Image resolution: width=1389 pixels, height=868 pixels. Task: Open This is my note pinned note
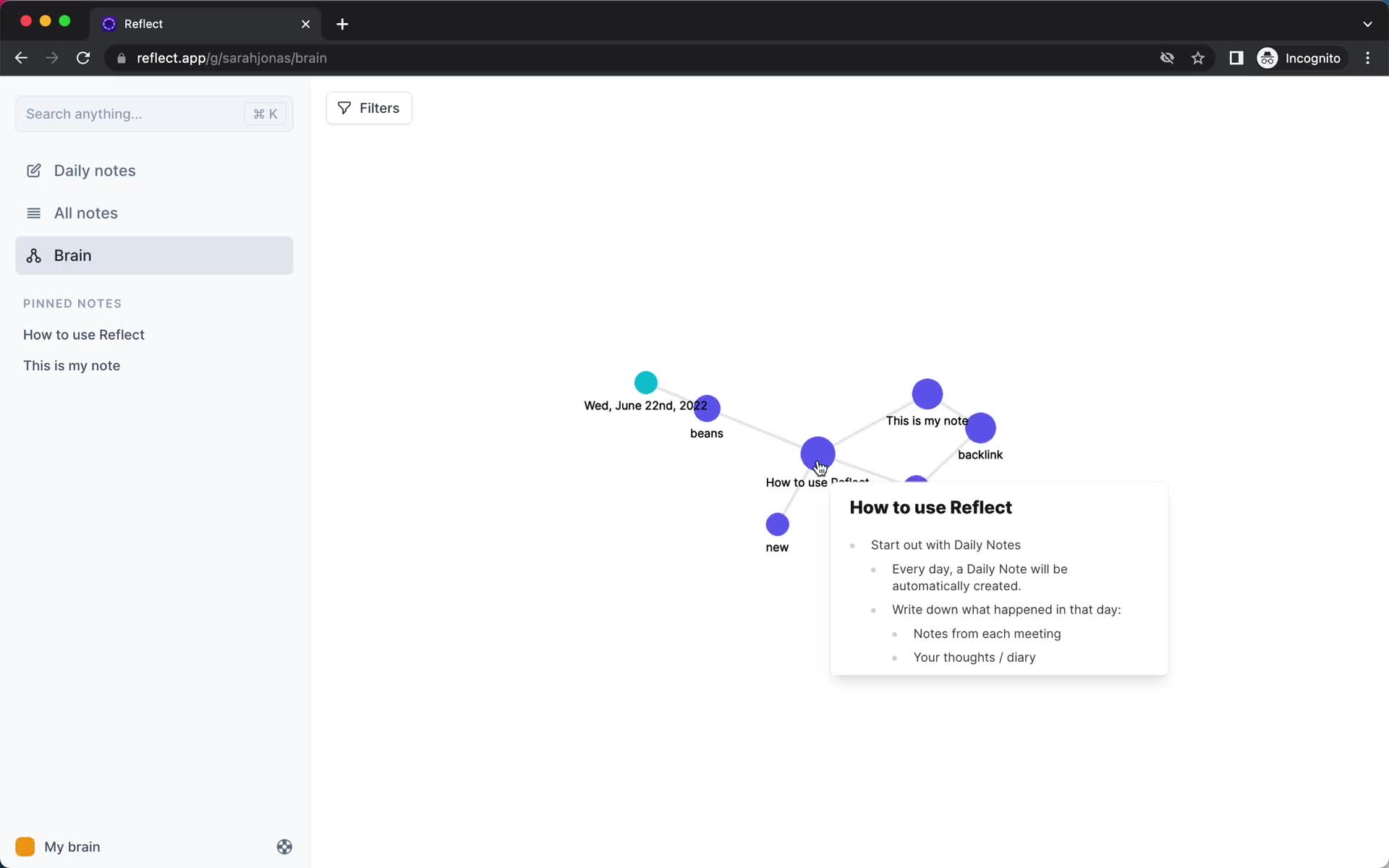coord(71,365)
